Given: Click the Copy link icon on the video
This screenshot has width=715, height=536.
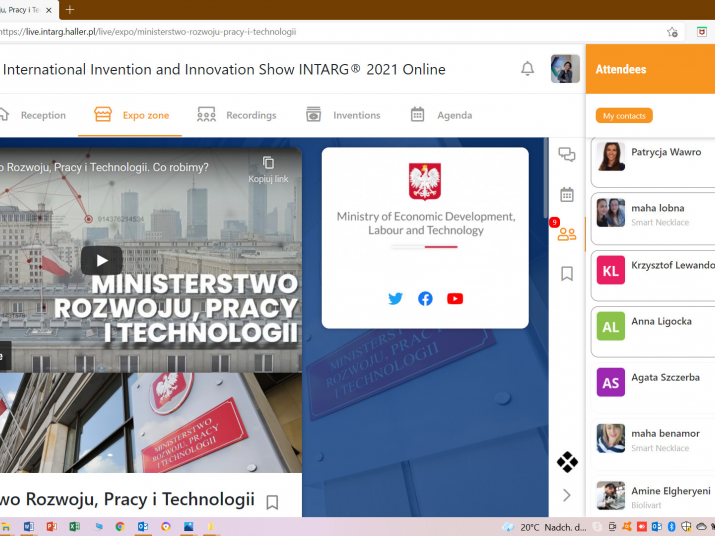Looking at the screenshot, I should [x=268, y=163].
